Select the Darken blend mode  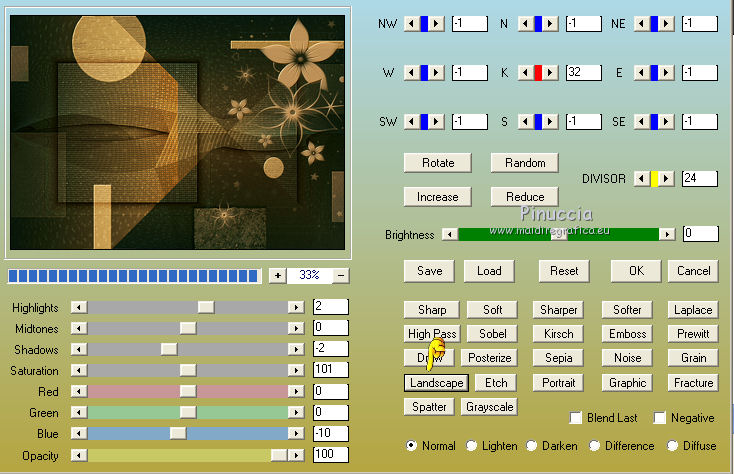tap(531, 445)
